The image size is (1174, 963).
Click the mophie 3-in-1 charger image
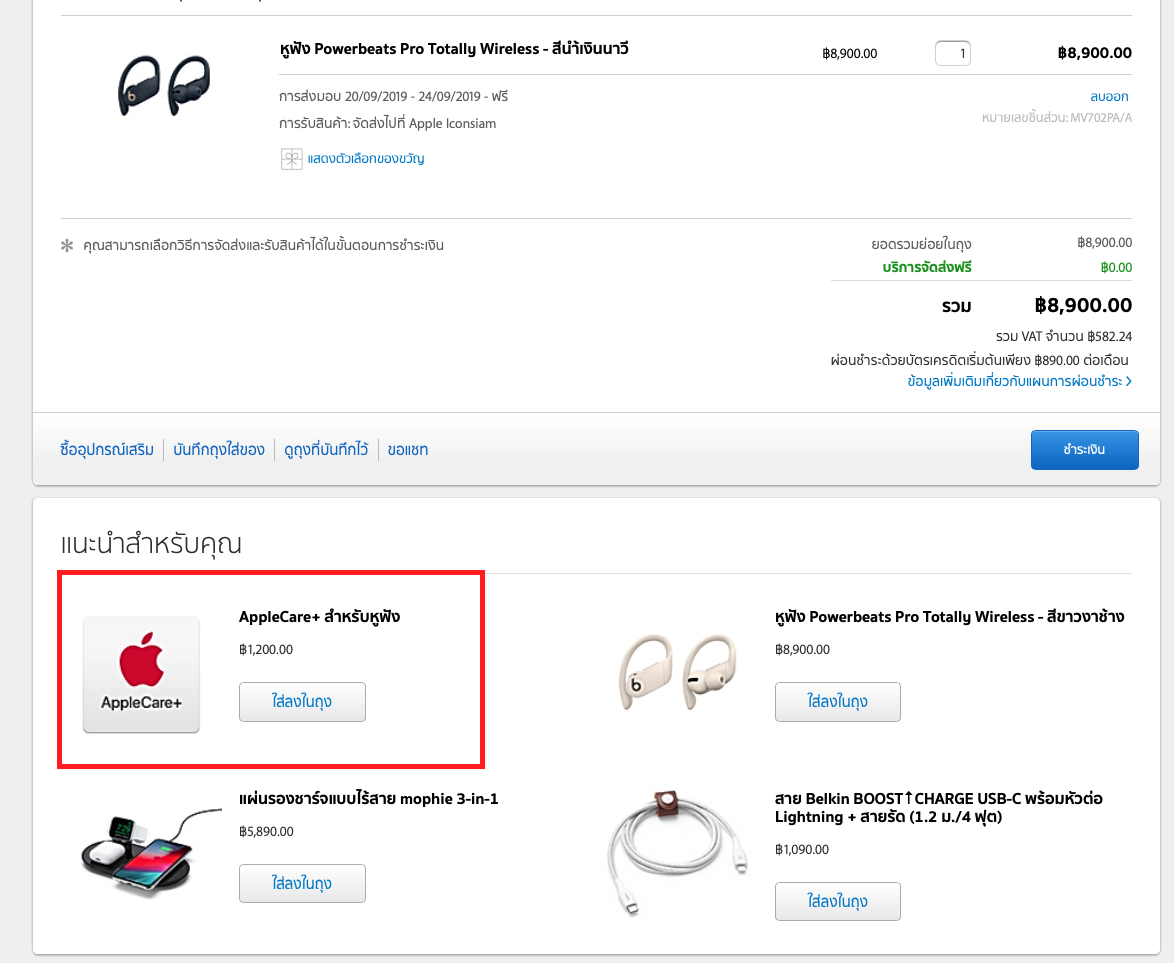[148, 855]
